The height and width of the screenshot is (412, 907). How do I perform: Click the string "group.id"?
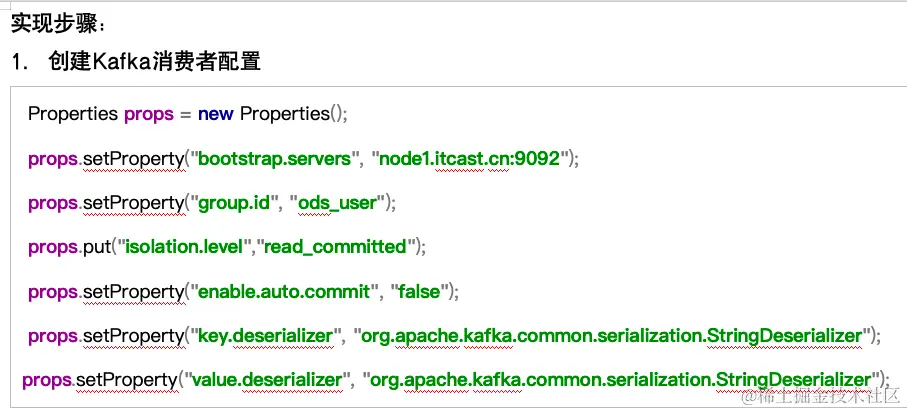point(234,203)
